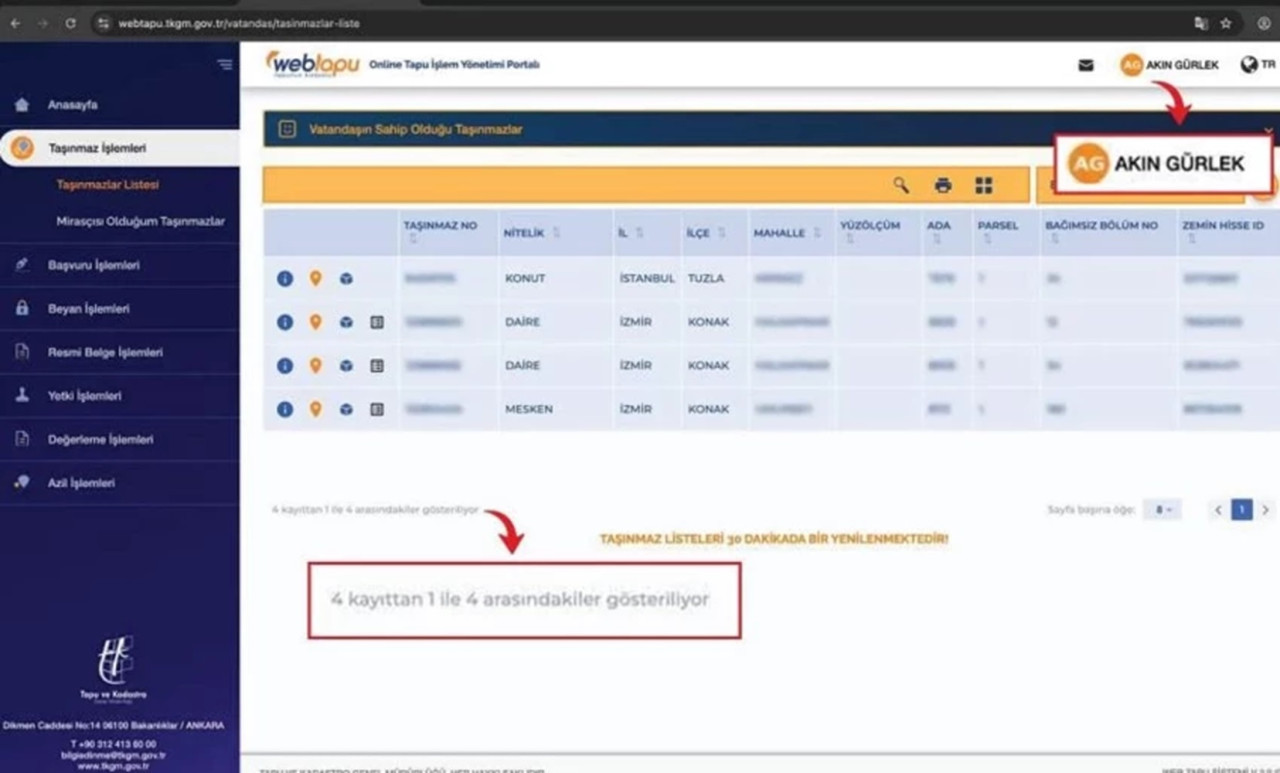Image resolution: width=1280 pixels, height=773 pixels.
Task: Click the info icon in the KONUT row
Action: 285,279
